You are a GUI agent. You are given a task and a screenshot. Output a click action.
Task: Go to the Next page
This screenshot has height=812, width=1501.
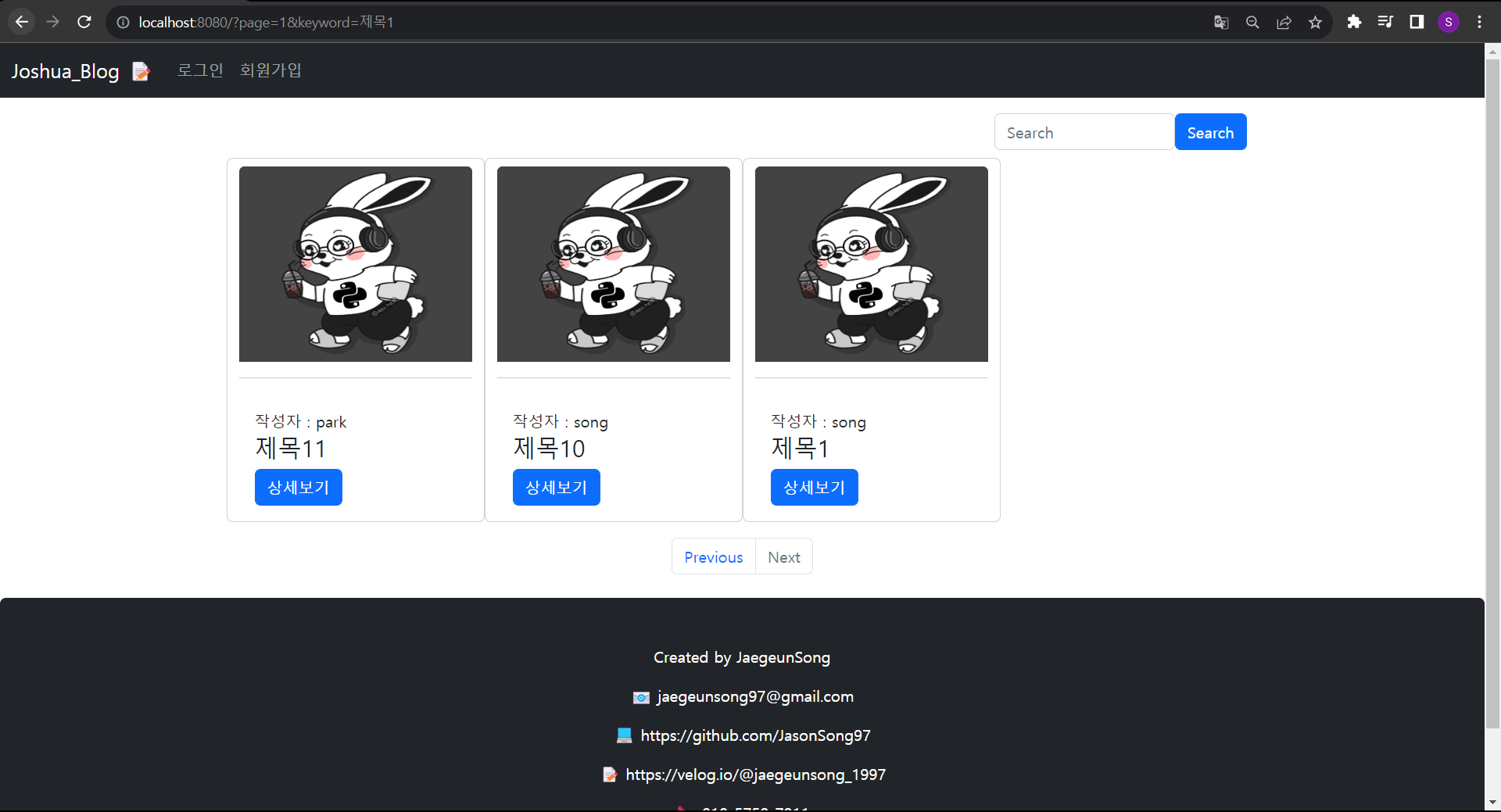(x=784, y=556)
